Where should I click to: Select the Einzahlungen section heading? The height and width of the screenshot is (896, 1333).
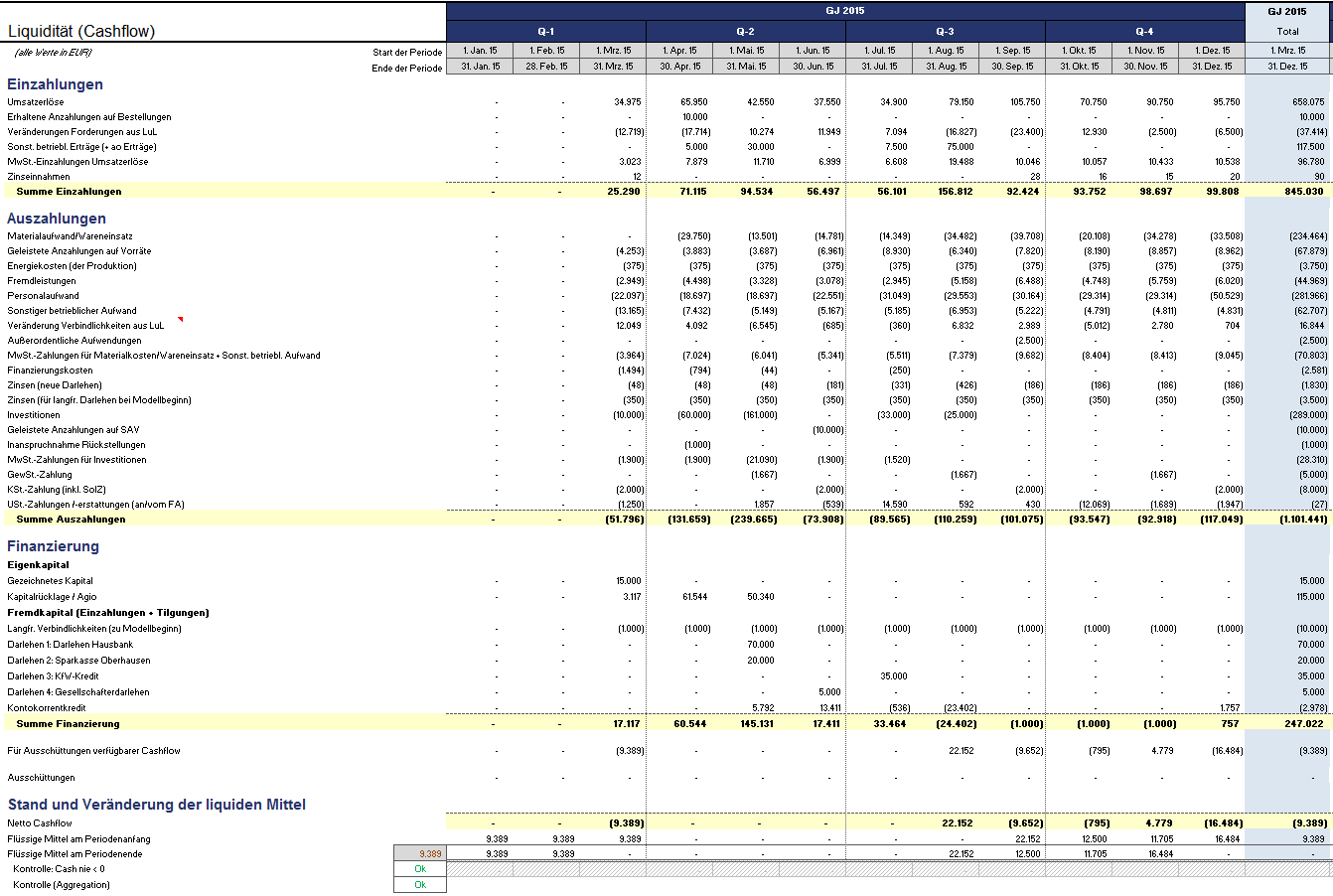pyautogui.click(x=55, y=84)
